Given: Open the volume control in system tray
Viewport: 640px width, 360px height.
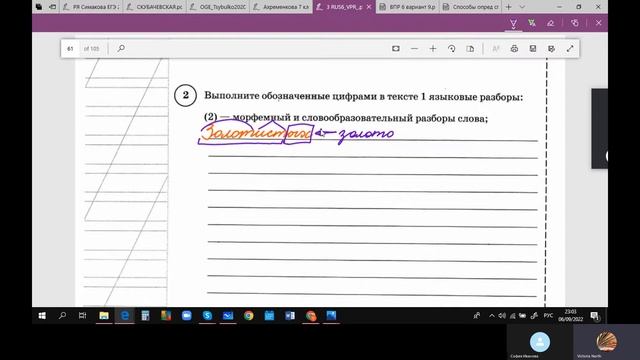Looking at the screenshot, I should pyautogui.click(x=502, y=316).
